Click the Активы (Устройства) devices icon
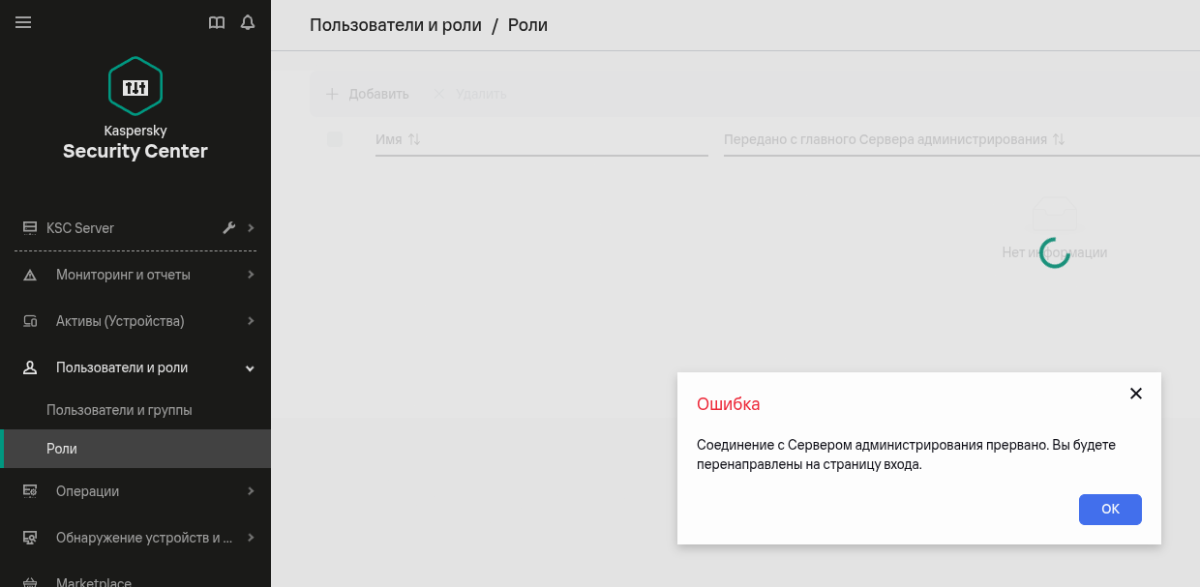This screenshot has height=587, width=1200. tap(30, 322)
